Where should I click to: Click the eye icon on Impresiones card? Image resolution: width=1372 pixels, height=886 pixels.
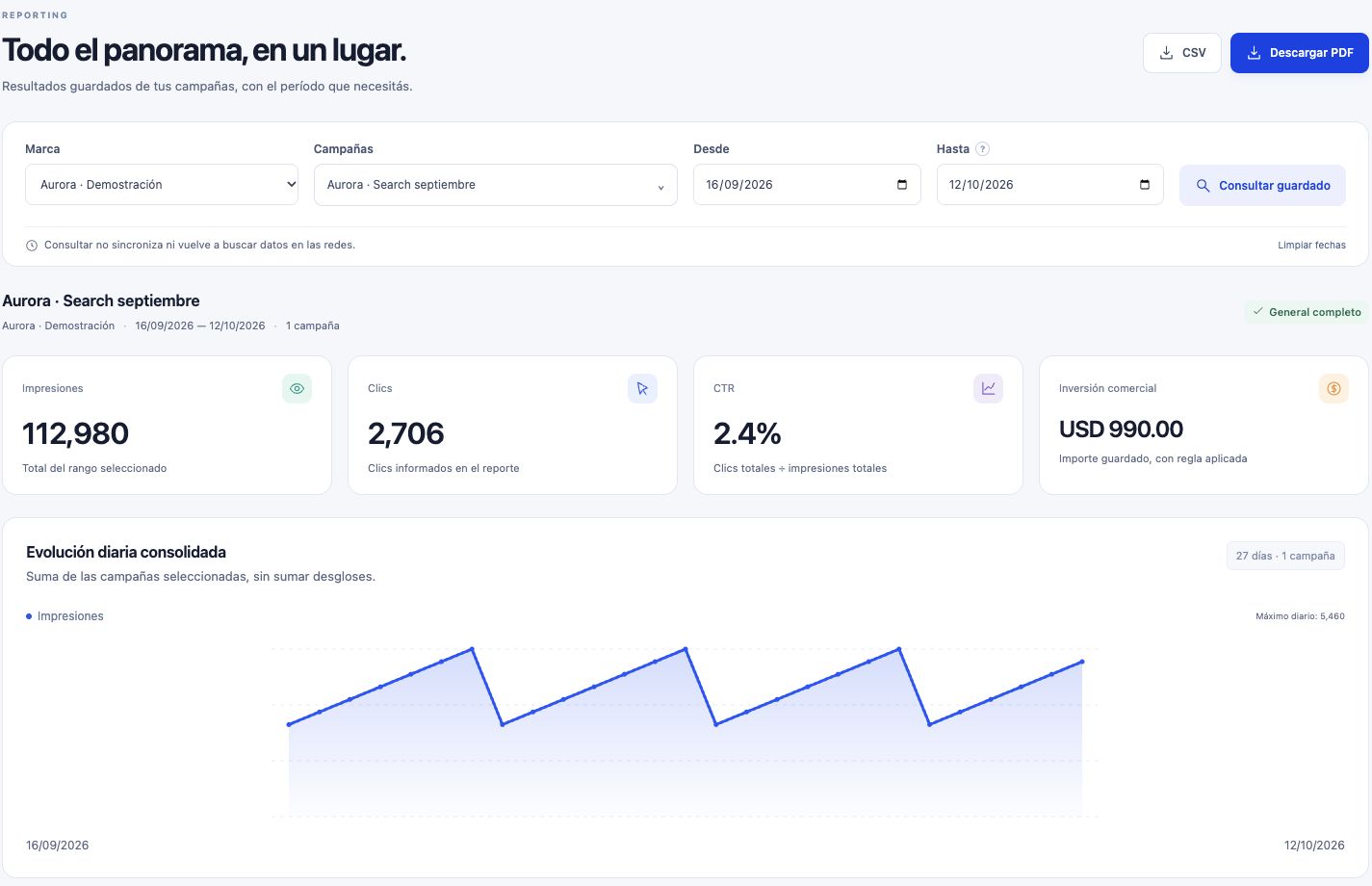click(297, 389)
